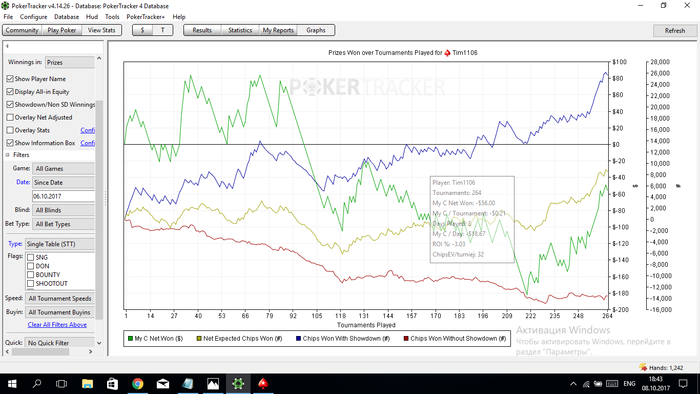Click the PokerTracker title bar logo
The height and width of the screenshot is (394, 700).
pyautogui.click(x=5, y=6)
